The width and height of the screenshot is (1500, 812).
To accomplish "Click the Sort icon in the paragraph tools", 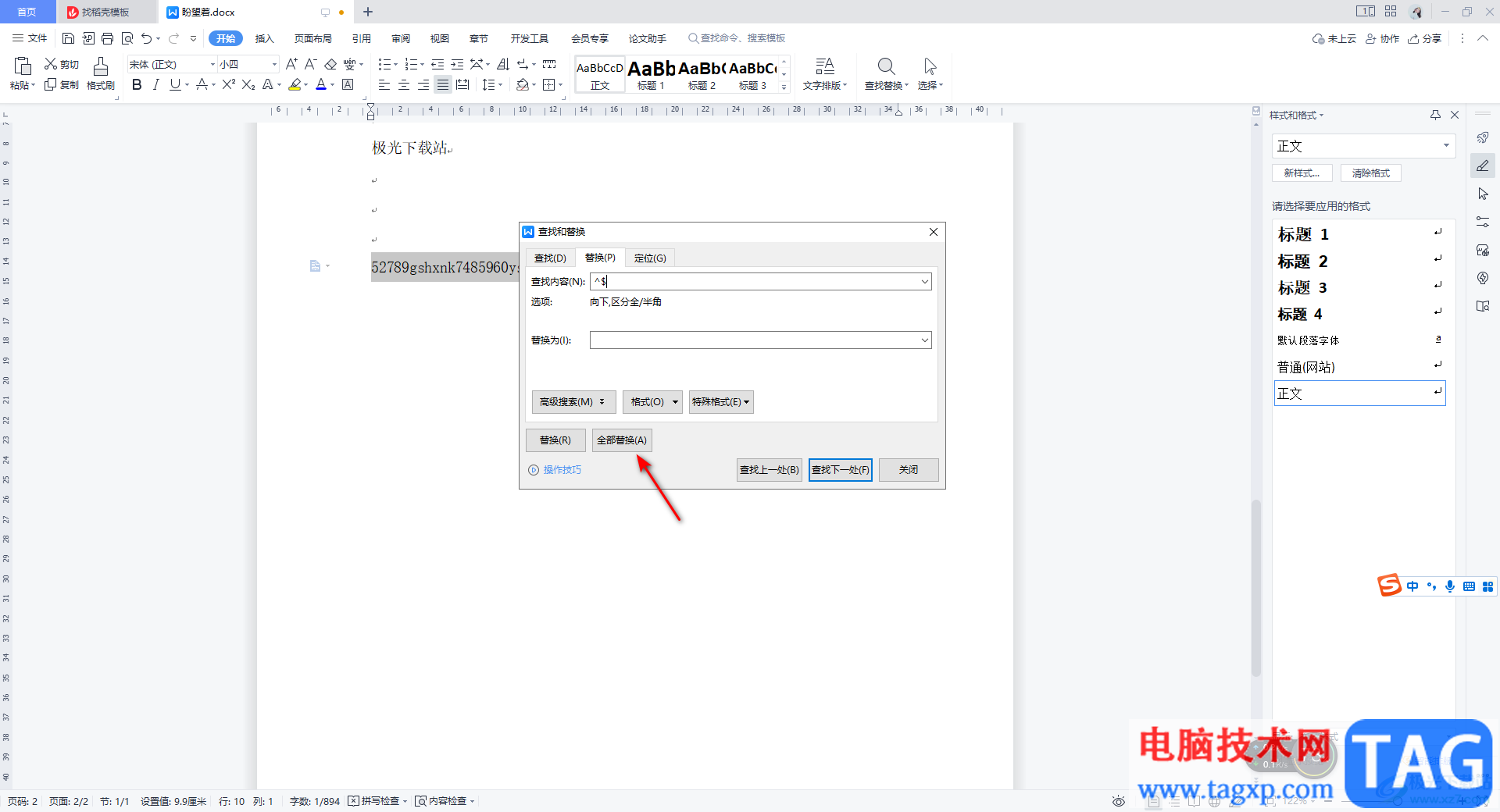I will pyautogui.click(x=503, y=64).
